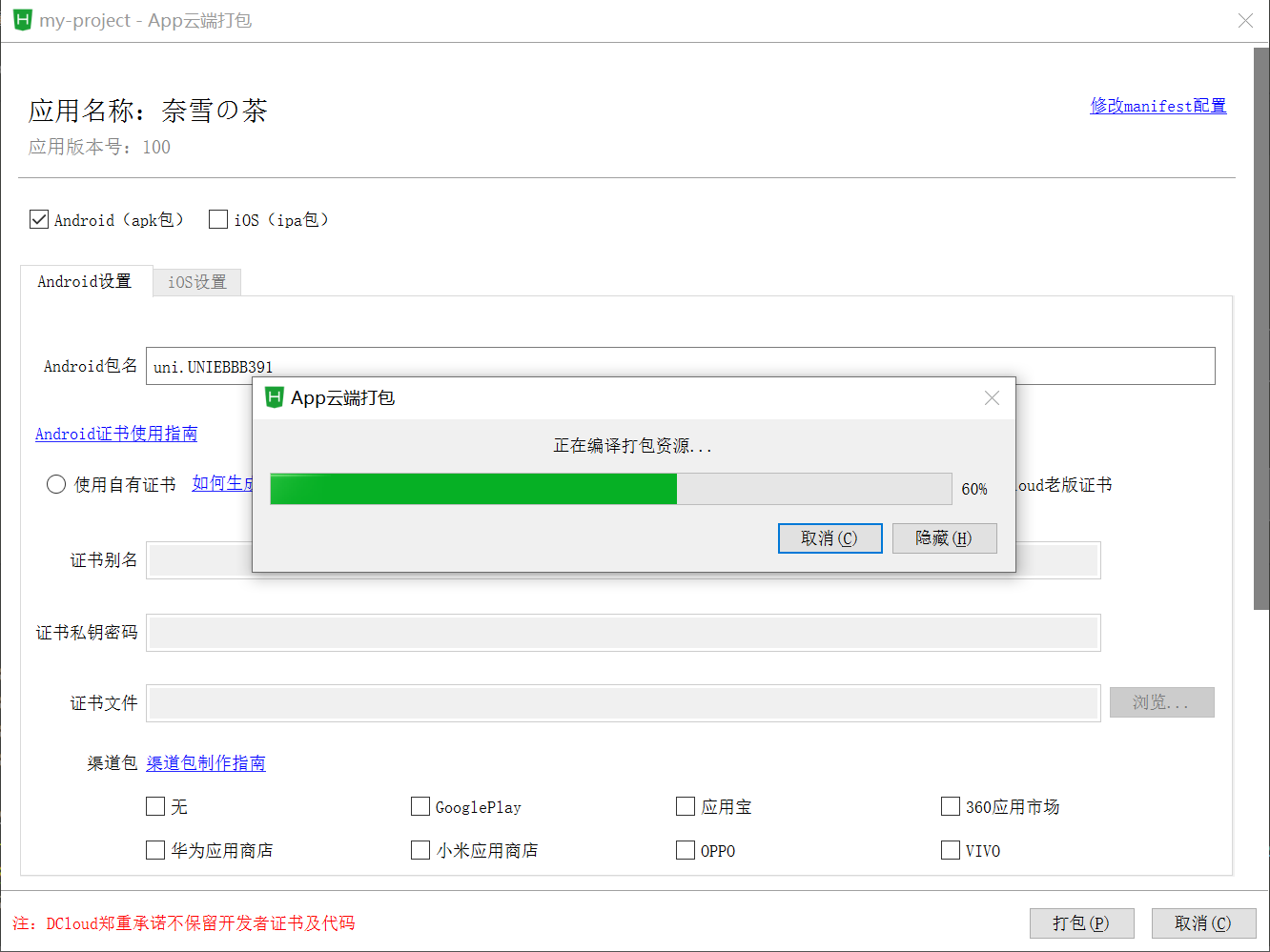
Task: Click the 证书别名 input field
Action: (x=624, y=560)
